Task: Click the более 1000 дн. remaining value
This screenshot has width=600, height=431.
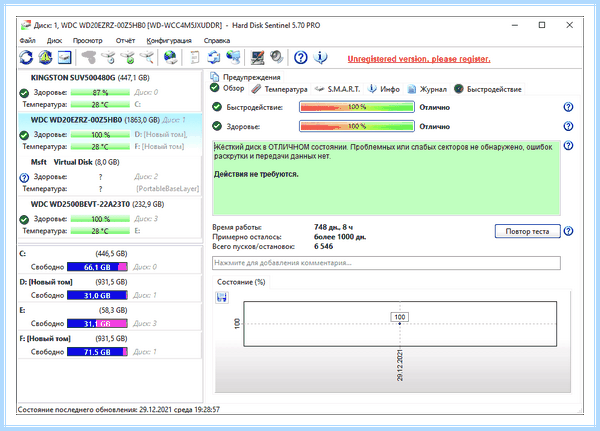Action: click(340, 237)
